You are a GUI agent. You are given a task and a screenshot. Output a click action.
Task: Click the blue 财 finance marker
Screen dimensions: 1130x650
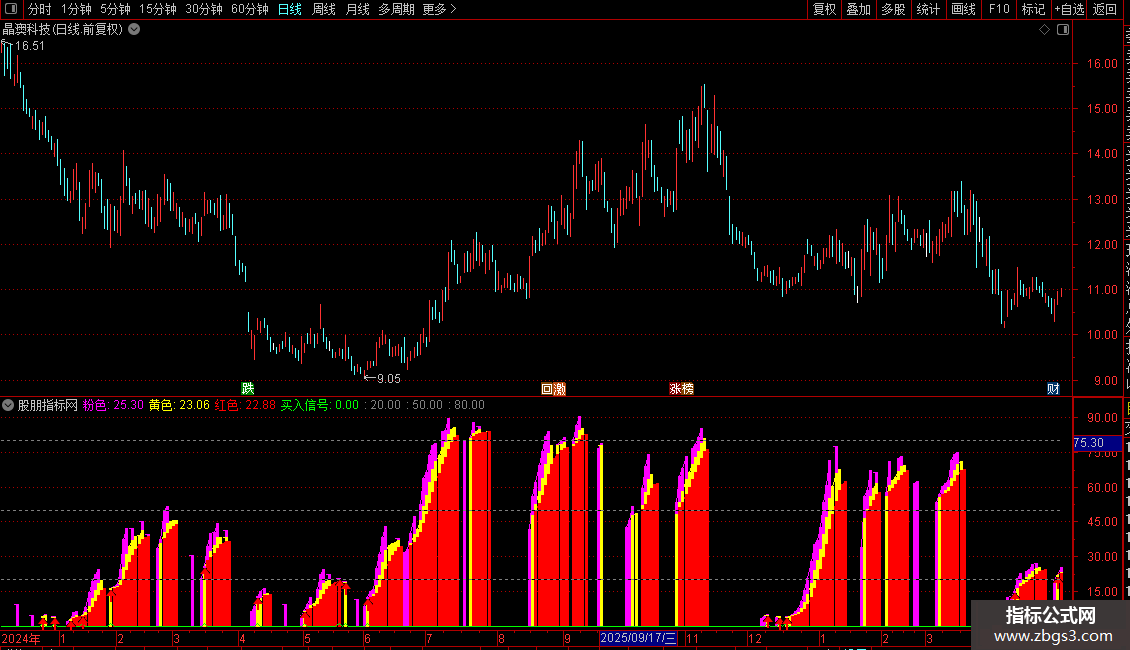click(x=1053, y=389)
